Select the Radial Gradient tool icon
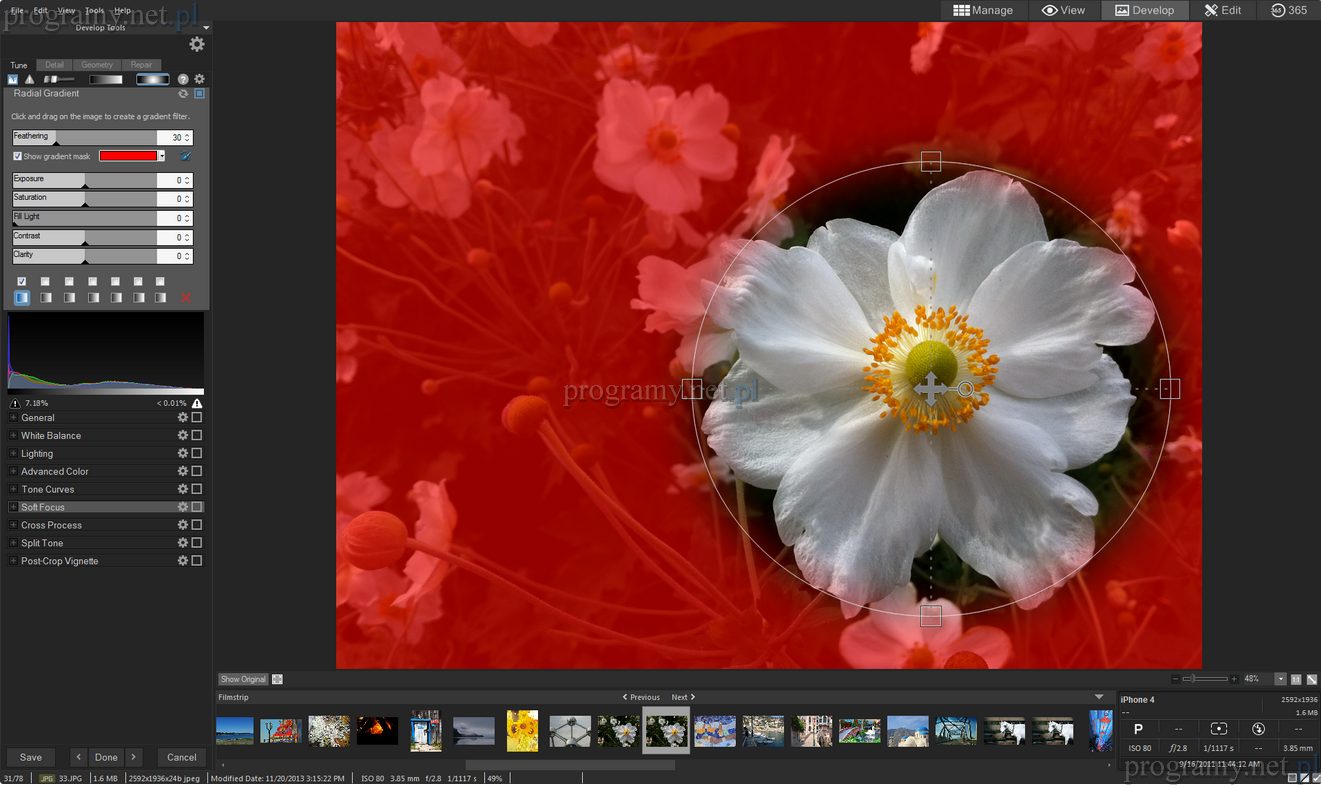 point(153,79)
